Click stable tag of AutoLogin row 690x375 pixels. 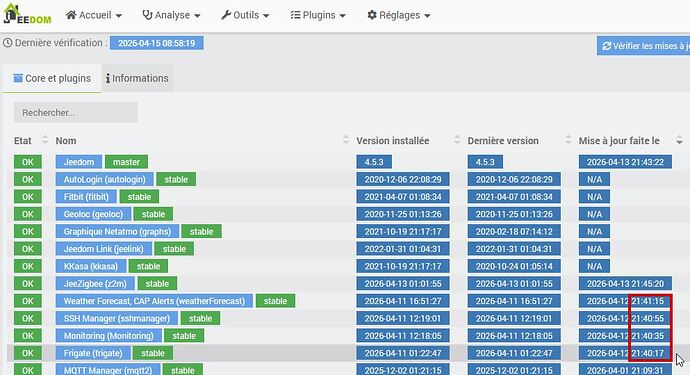[176, 180]
